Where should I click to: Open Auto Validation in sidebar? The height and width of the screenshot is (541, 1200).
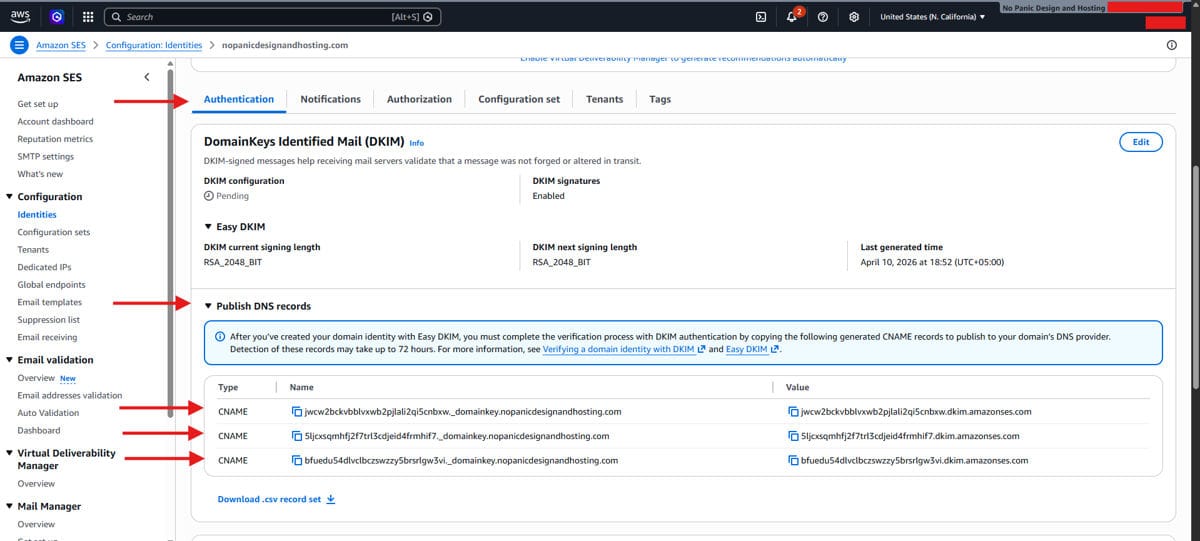pos(48,413)
